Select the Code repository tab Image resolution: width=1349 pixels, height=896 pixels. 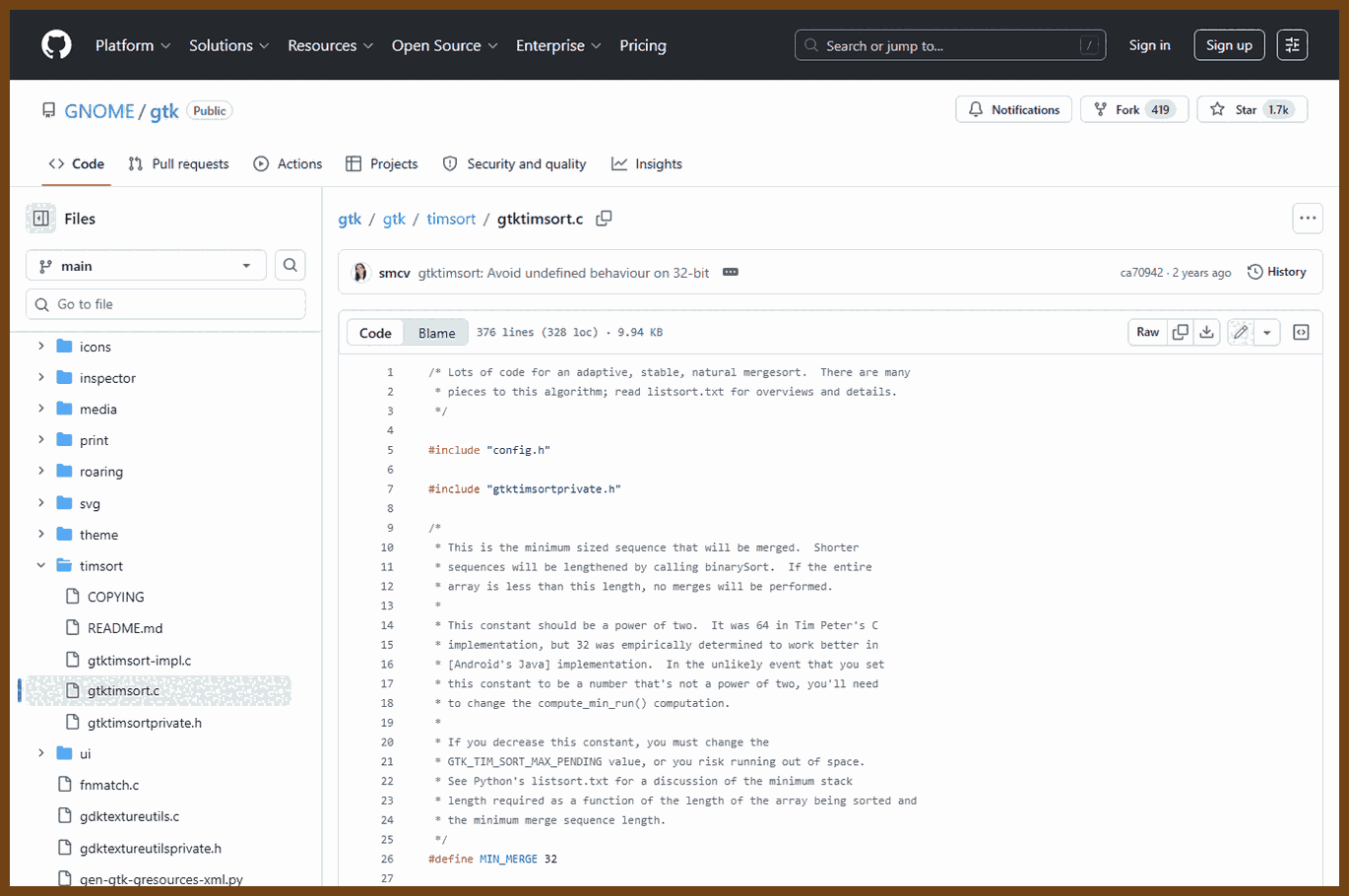point(77,163)
